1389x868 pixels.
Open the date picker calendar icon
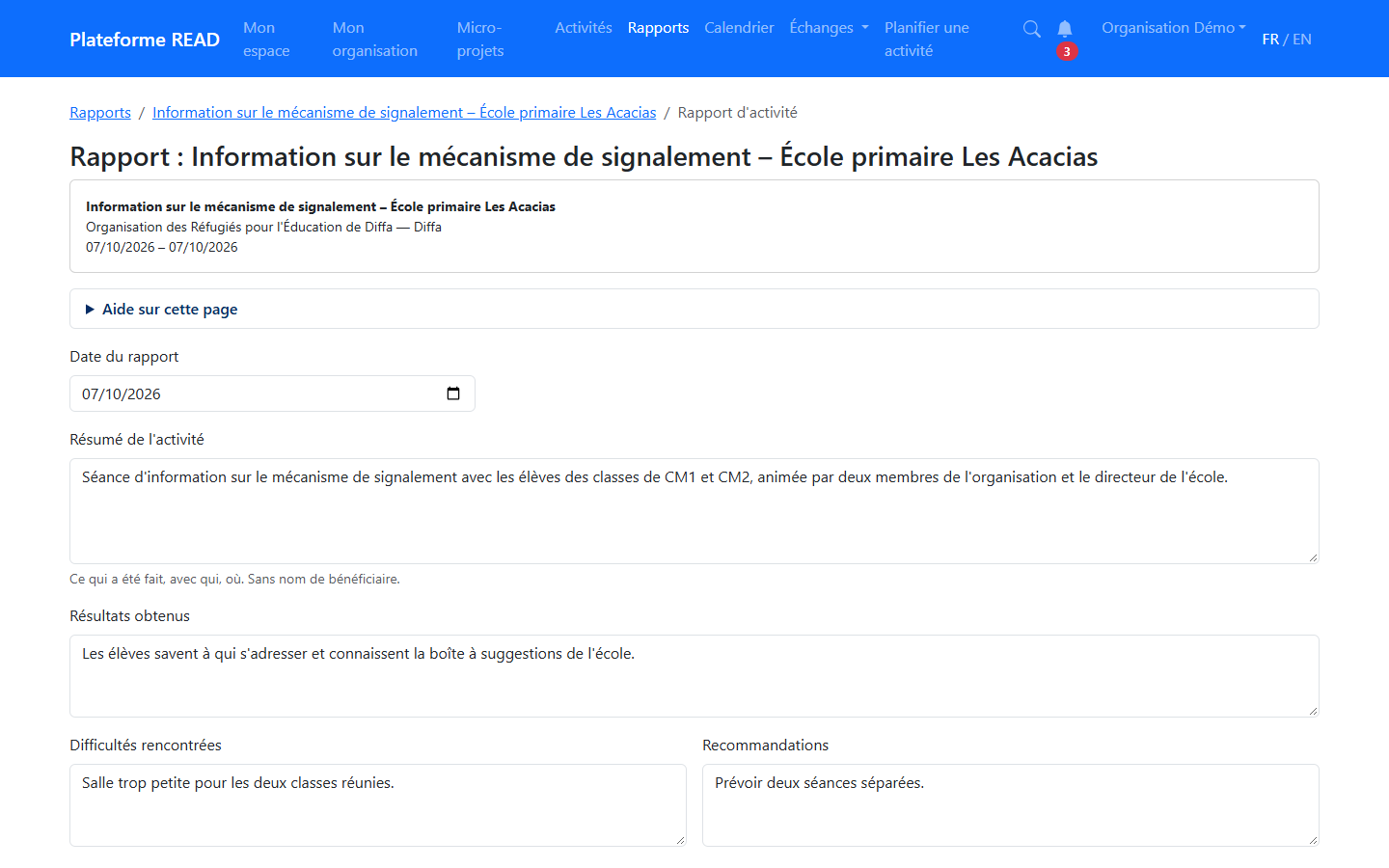click(453, 393)
